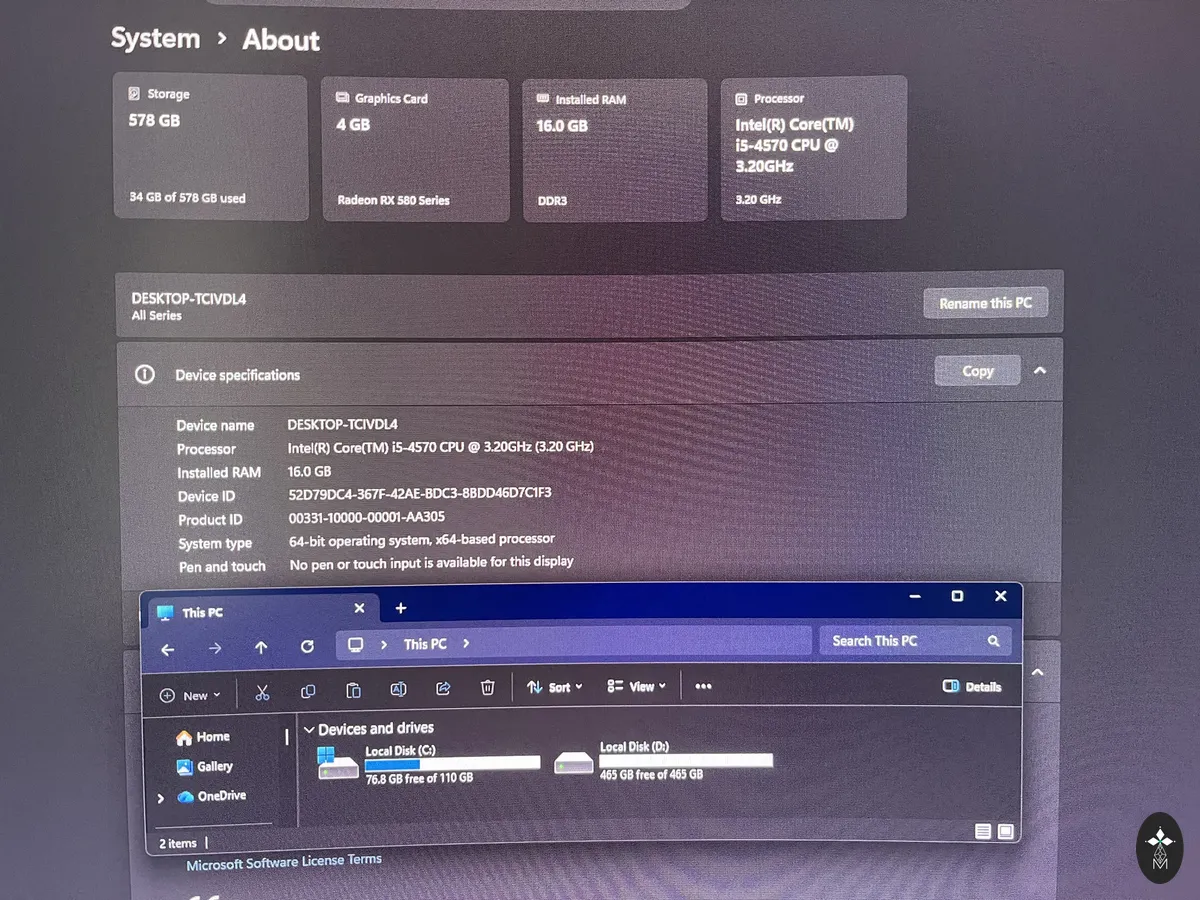This screenshot has width=1200, height=900.
Task: Collapse the Device specifications section
Action: point(1040,370)
